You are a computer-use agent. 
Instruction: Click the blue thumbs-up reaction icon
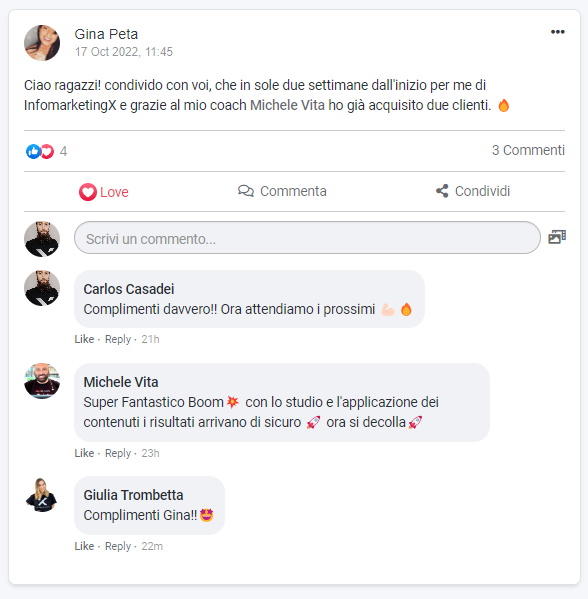pyautogui.click(x=33, y=152)
